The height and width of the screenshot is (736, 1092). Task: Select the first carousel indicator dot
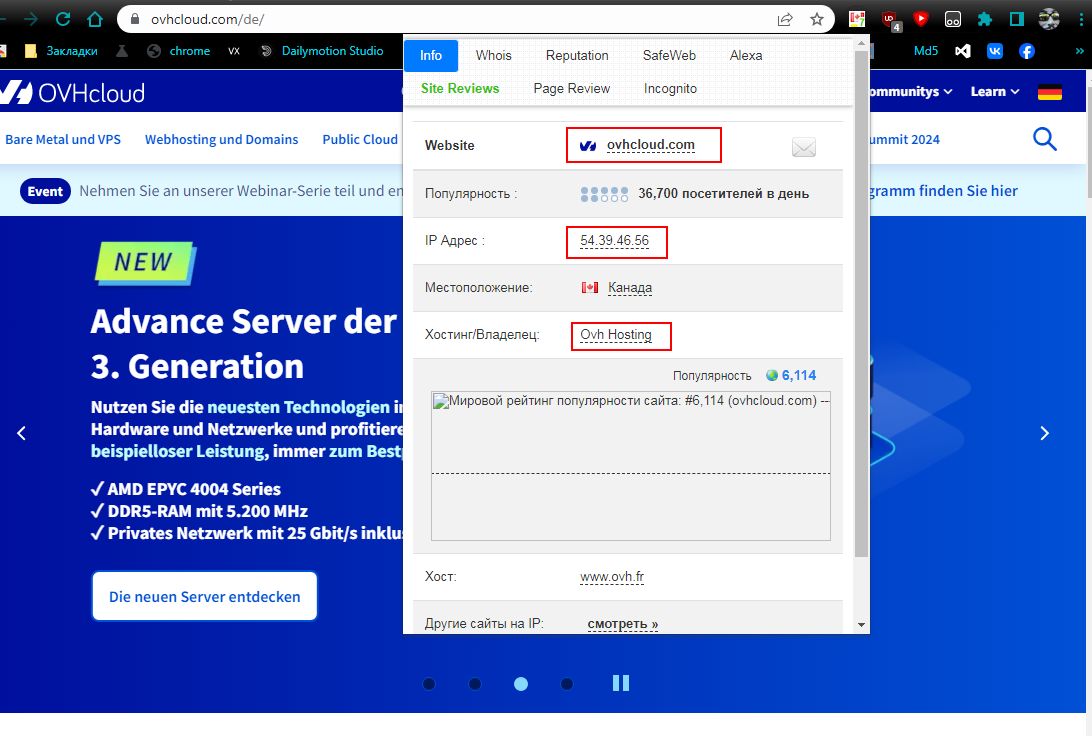[429, 684]
